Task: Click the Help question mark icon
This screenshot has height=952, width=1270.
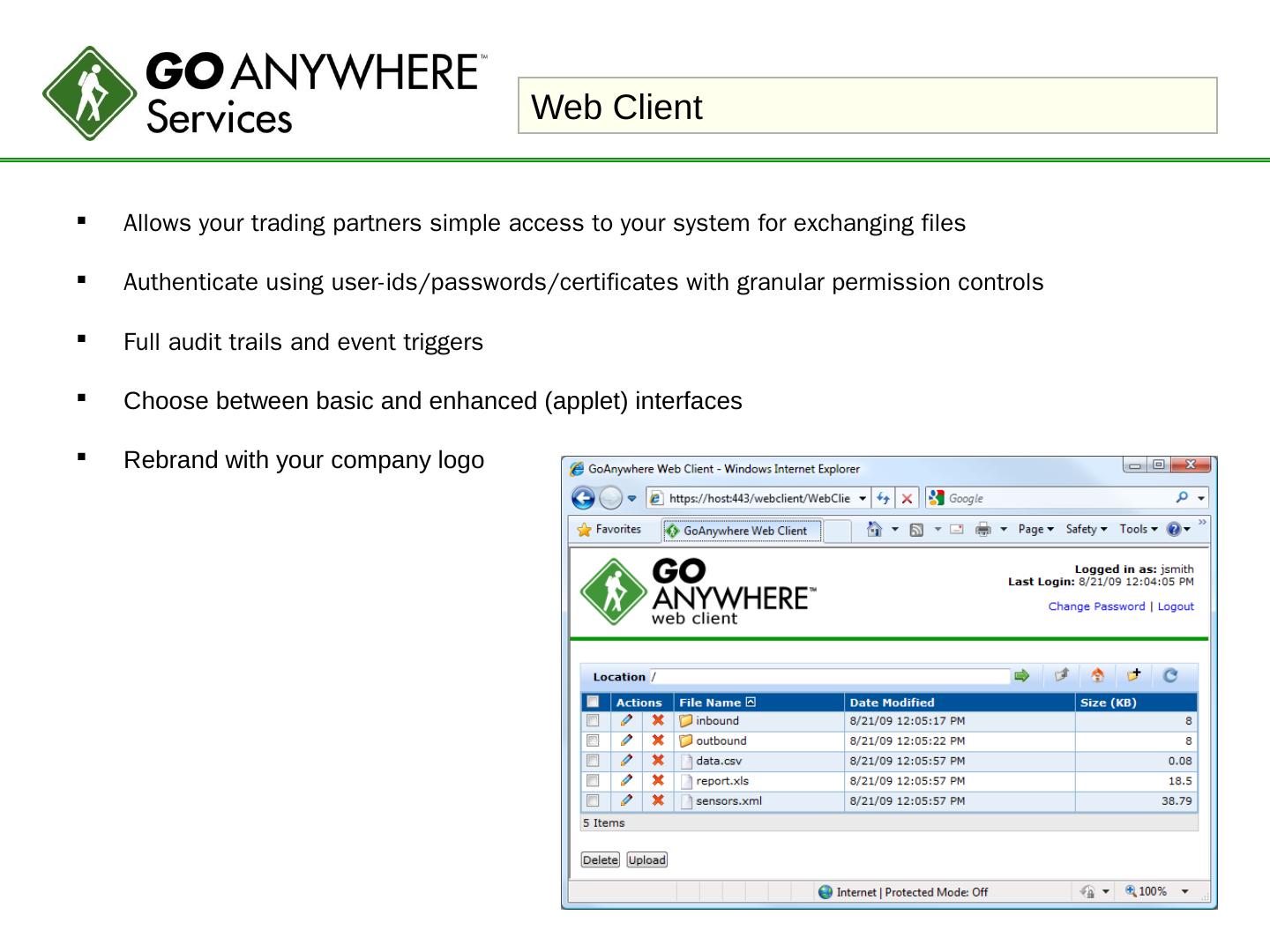Action: (1174, 530)
